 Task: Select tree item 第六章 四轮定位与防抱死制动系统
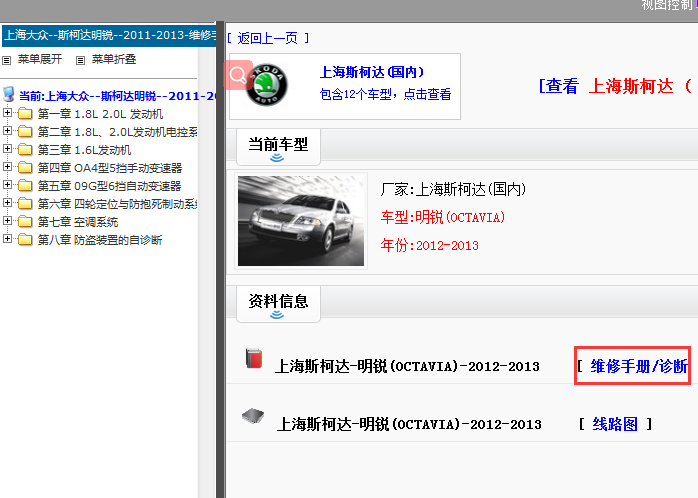tap(118, 204)
